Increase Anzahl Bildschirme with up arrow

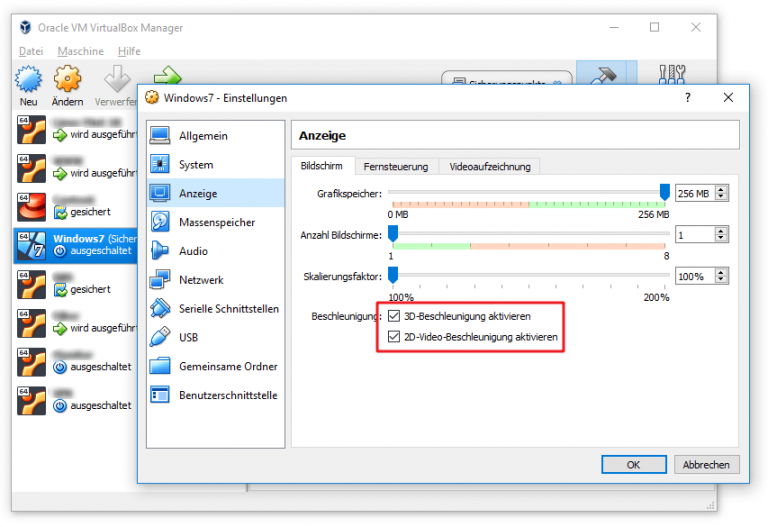tap(720, 231)
